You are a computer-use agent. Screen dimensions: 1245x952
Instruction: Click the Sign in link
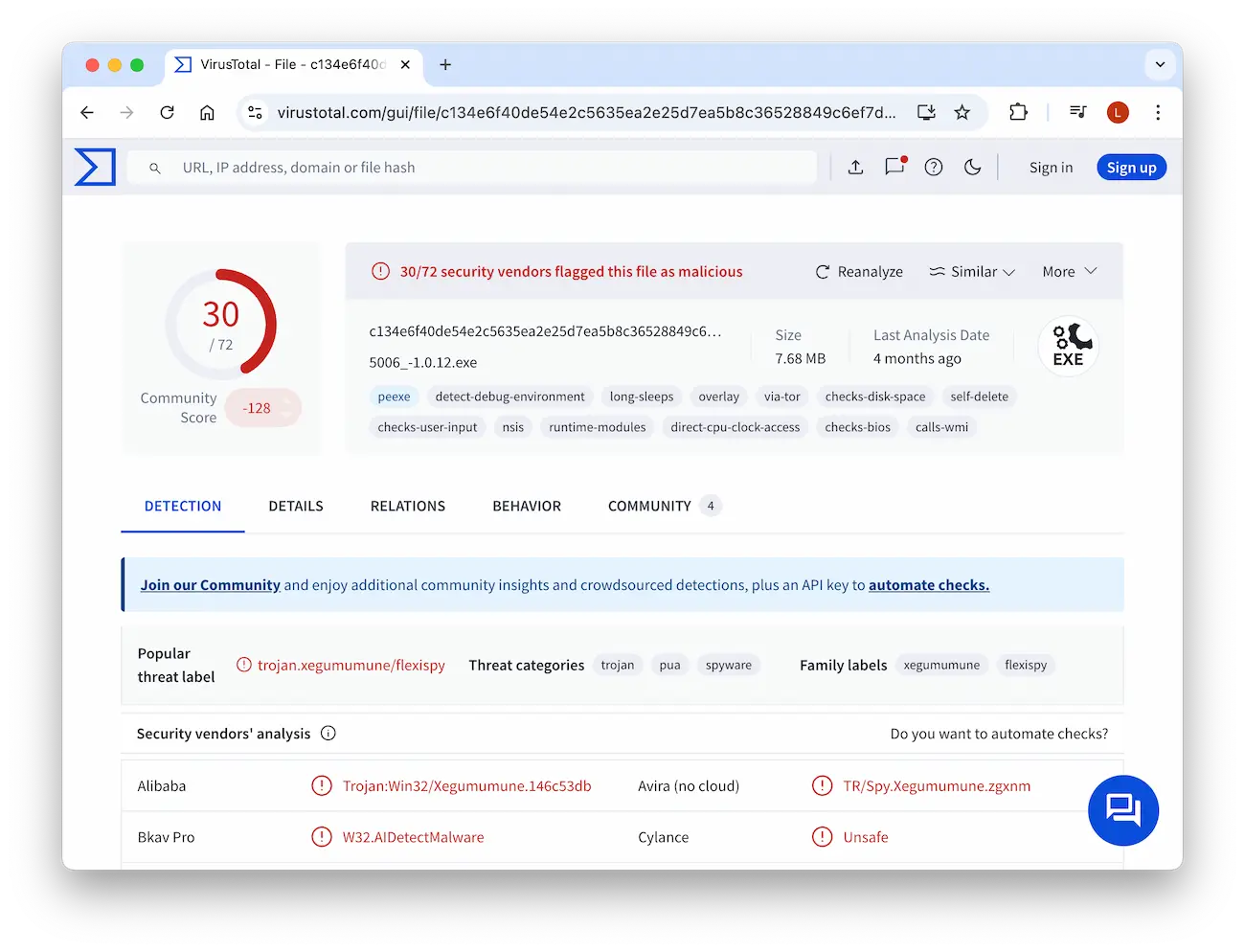pos(1051,168)
